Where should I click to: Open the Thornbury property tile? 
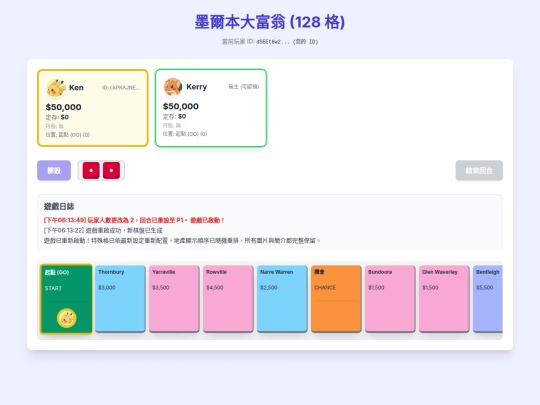pos(120,299)
